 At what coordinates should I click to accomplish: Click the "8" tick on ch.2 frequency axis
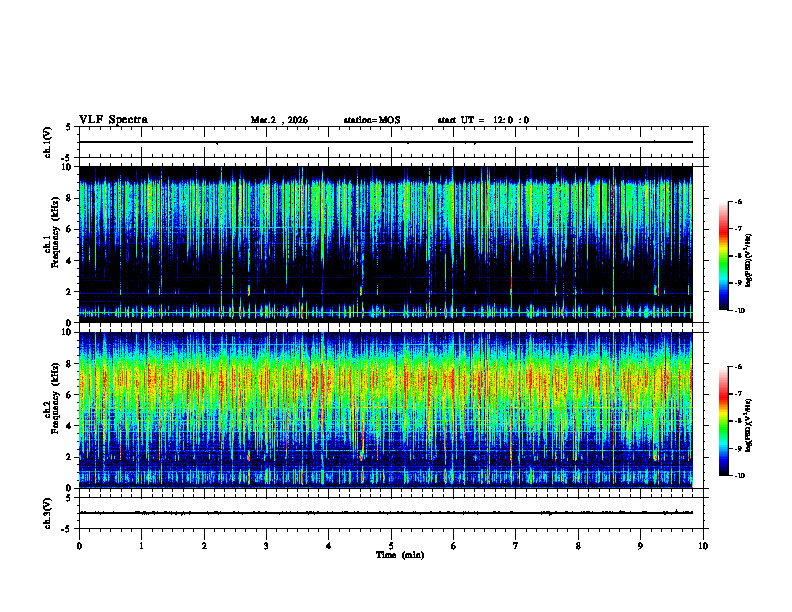click(70, 364)
